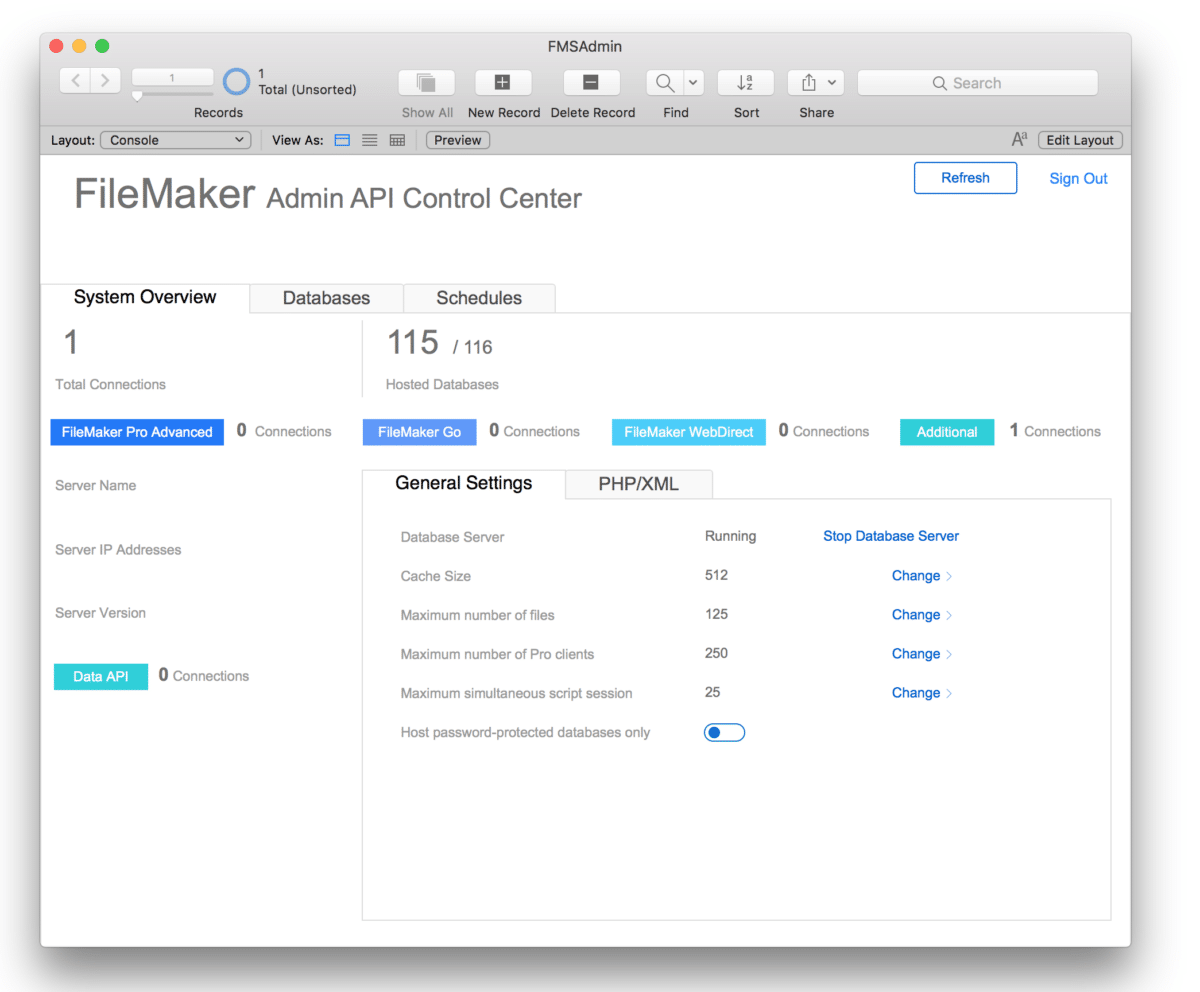Switch to Form View using its icon
This screenshot has width=1200, height=992.
coord(342,140)
